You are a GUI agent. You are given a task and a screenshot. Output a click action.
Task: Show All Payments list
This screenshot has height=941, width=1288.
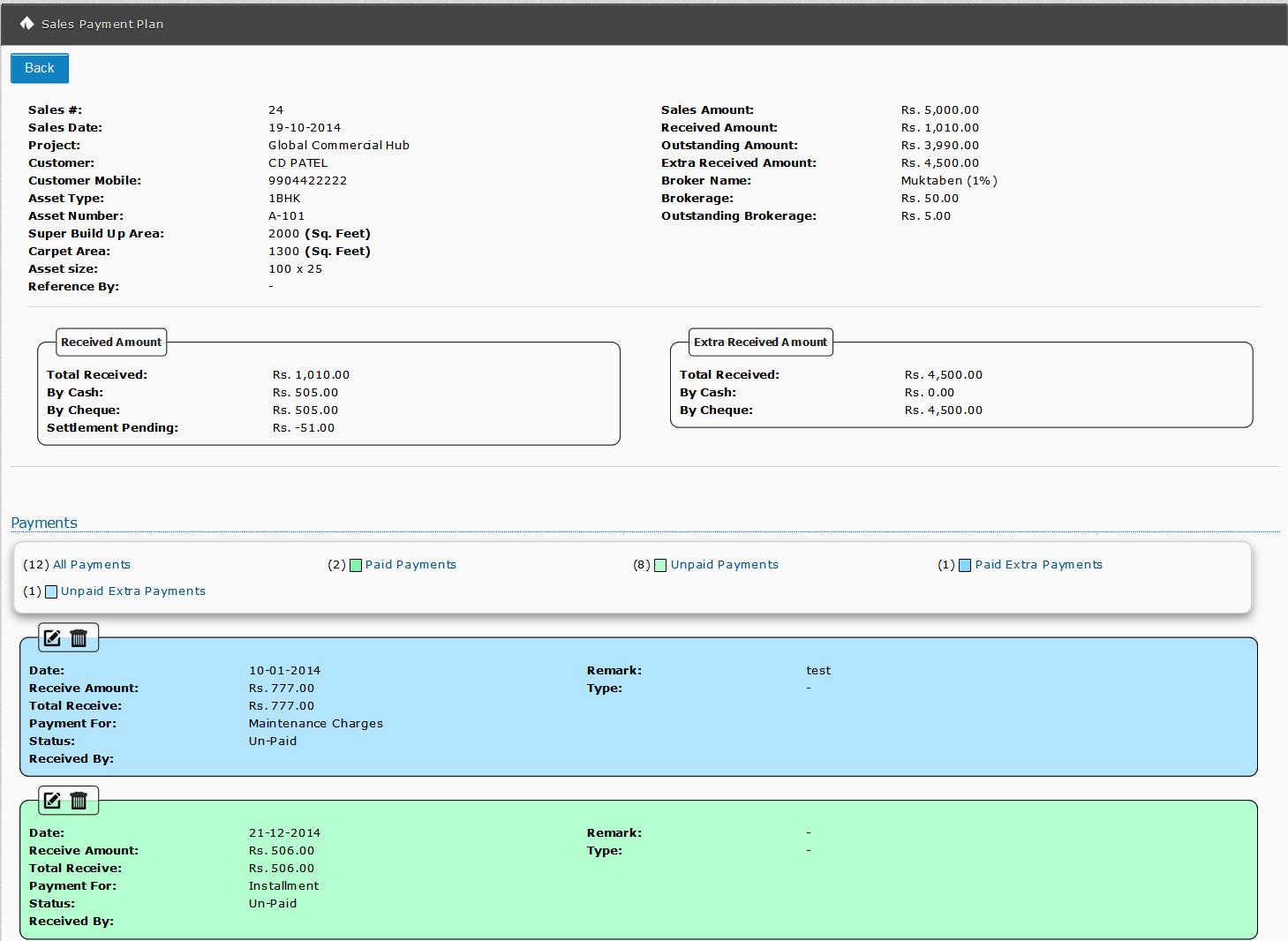point(91,565)
